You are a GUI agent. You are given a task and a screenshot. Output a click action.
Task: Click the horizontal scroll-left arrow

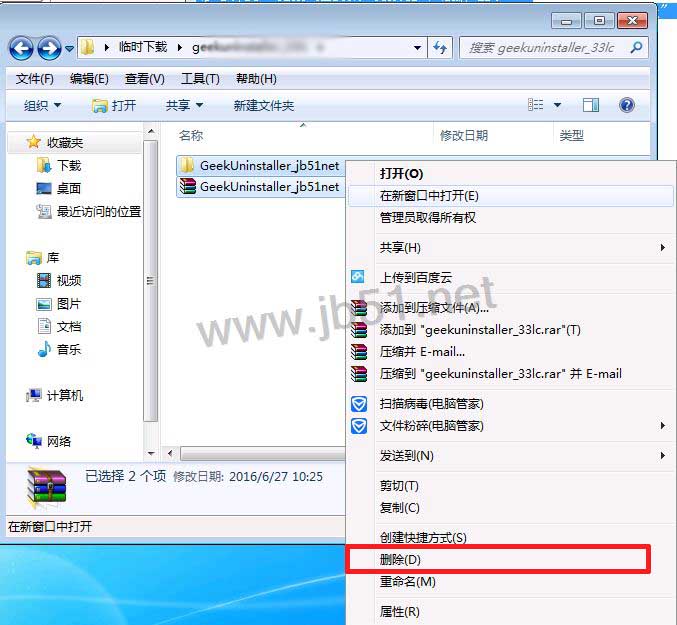tap(170, 454)
